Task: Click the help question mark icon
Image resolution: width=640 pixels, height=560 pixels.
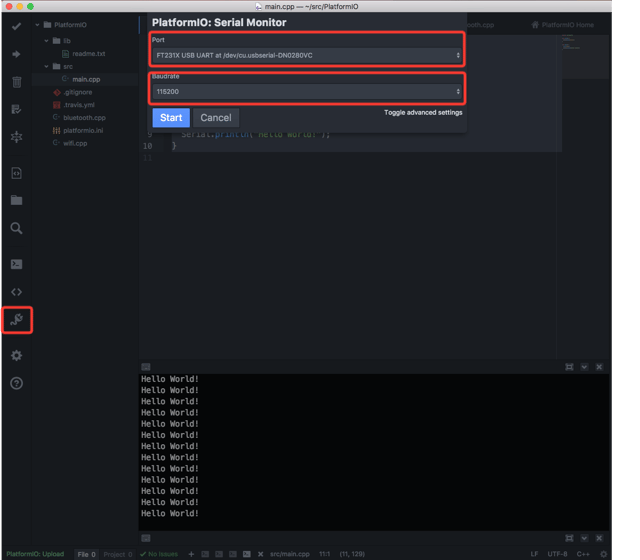Action: point(16,383)
